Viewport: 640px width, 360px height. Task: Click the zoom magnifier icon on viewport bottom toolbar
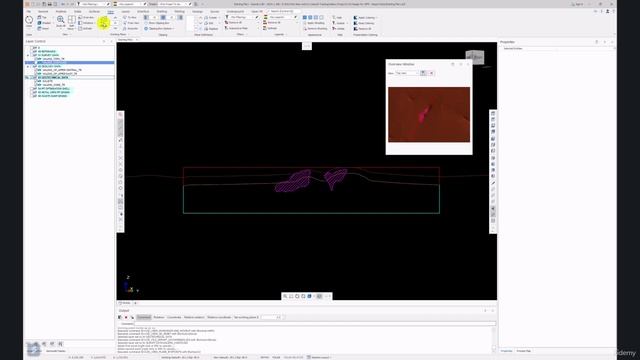coord(285,296)
